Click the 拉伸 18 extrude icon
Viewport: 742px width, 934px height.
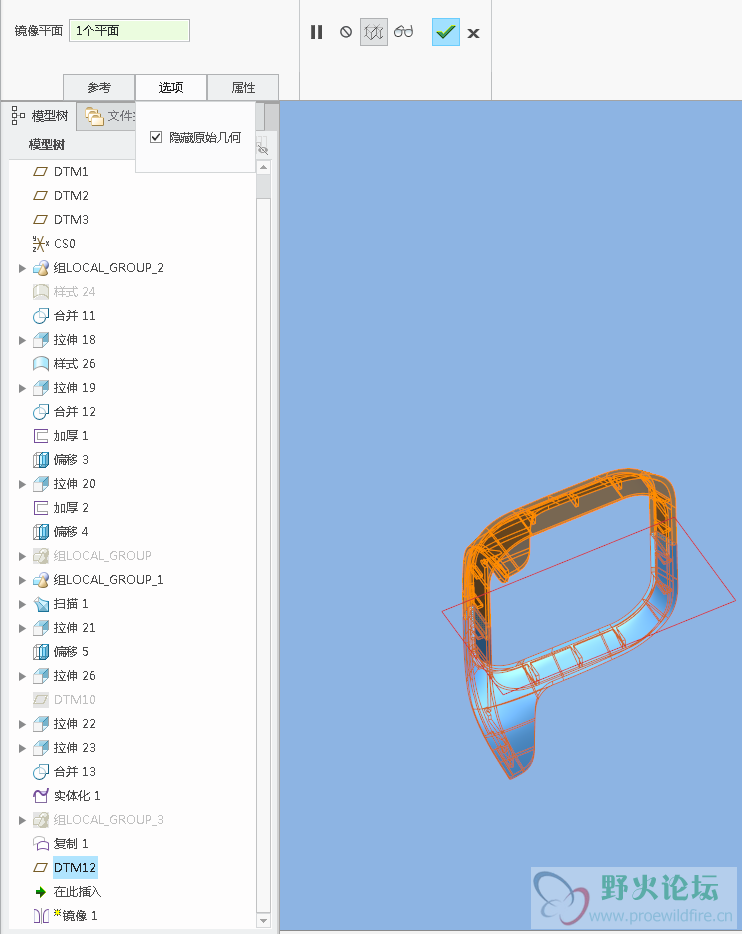click(40, 340)
